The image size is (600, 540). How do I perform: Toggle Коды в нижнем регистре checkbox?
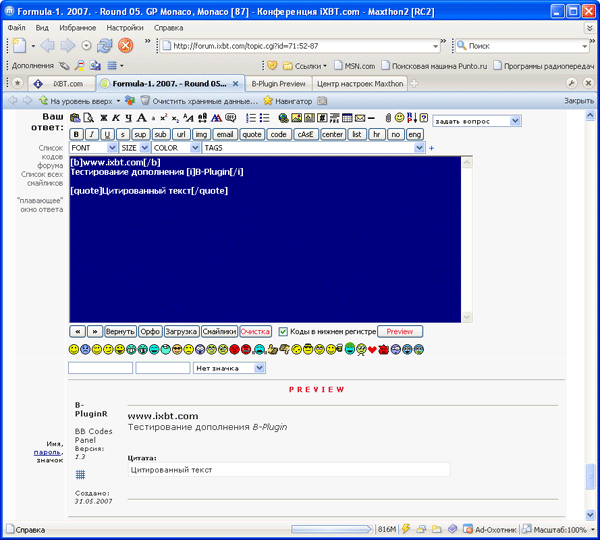pos(283,332)
